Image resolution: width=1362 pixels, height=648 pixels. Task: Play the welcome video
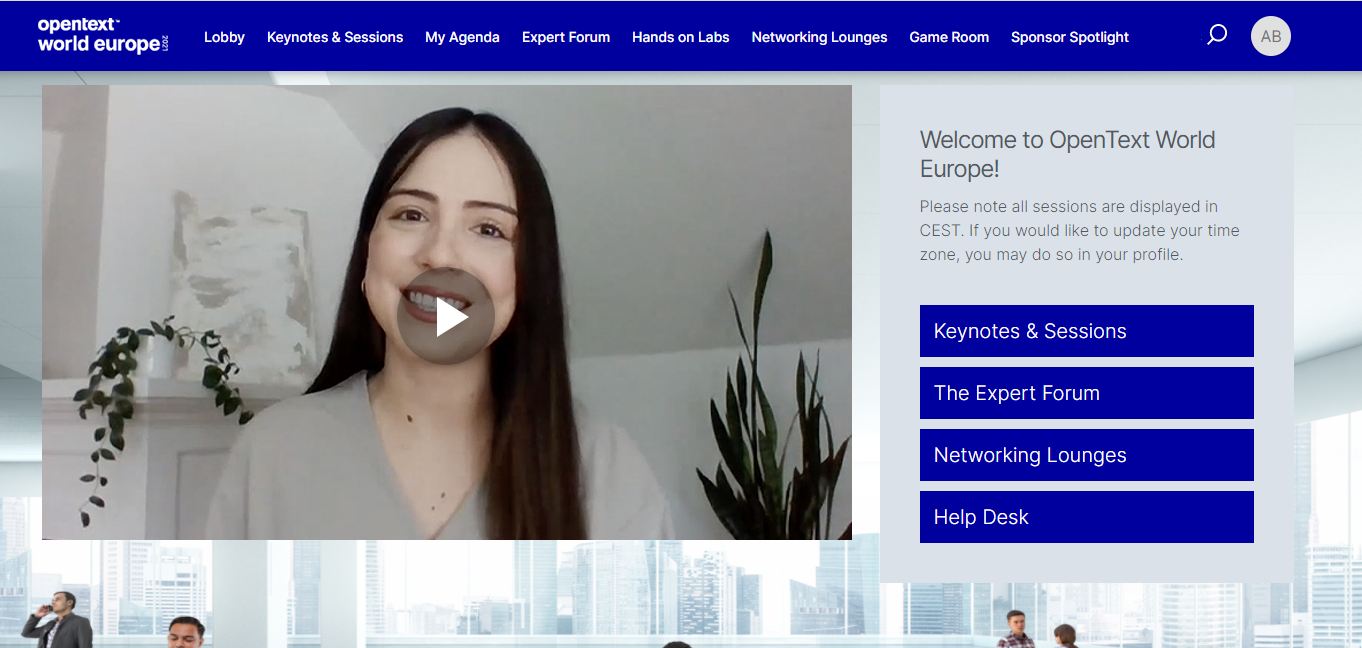pyautogui.click(x=446, y=316)
